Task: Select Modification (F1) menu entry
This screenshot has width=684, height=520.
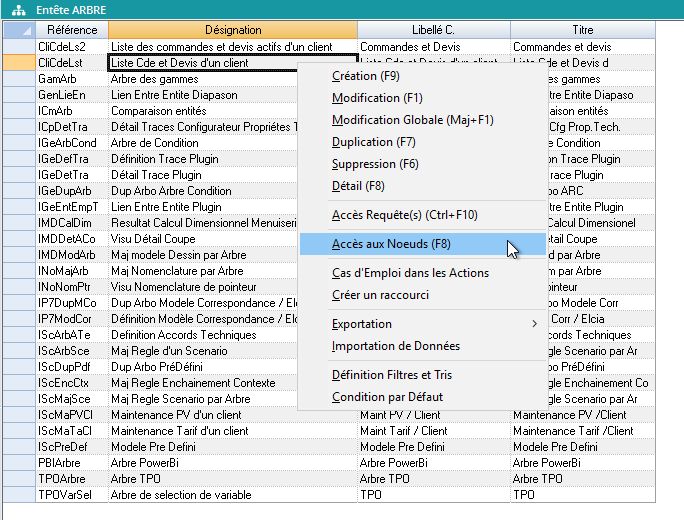Action: point(377,98)
